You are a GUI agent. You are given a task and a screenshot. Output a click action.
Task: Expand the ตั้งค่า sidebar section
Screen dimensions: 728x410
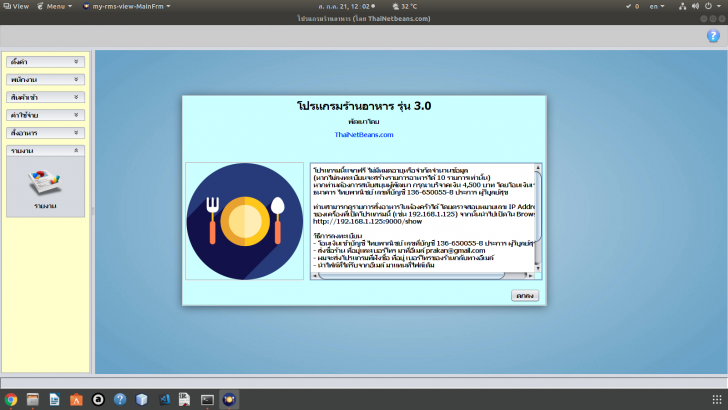44,62
